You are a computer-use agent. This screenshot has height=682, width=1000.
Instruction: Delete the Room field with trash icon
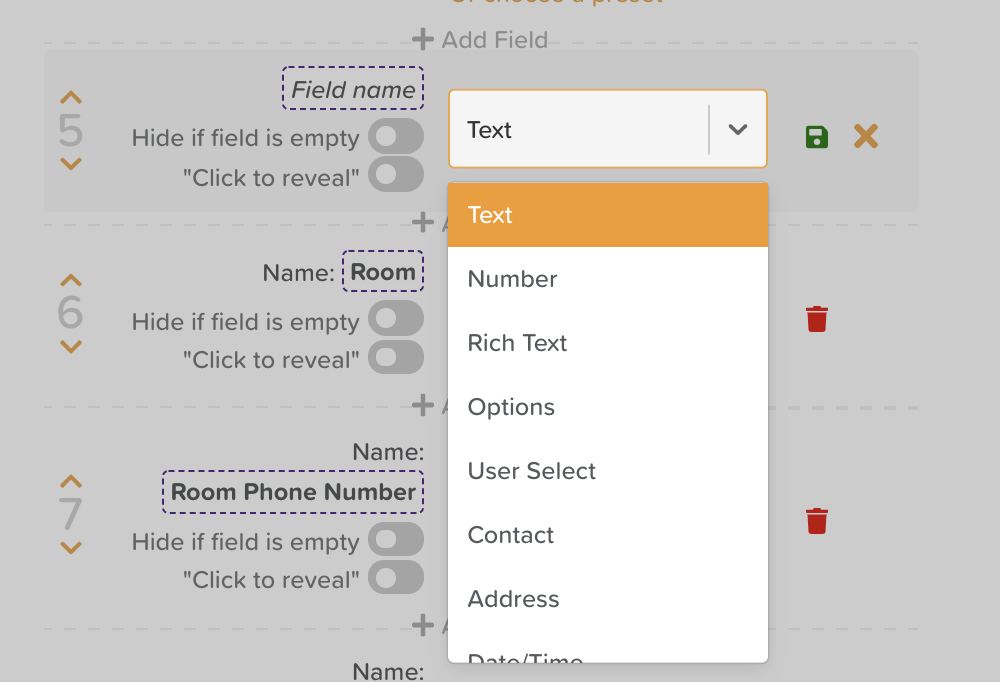coord(817,319)
